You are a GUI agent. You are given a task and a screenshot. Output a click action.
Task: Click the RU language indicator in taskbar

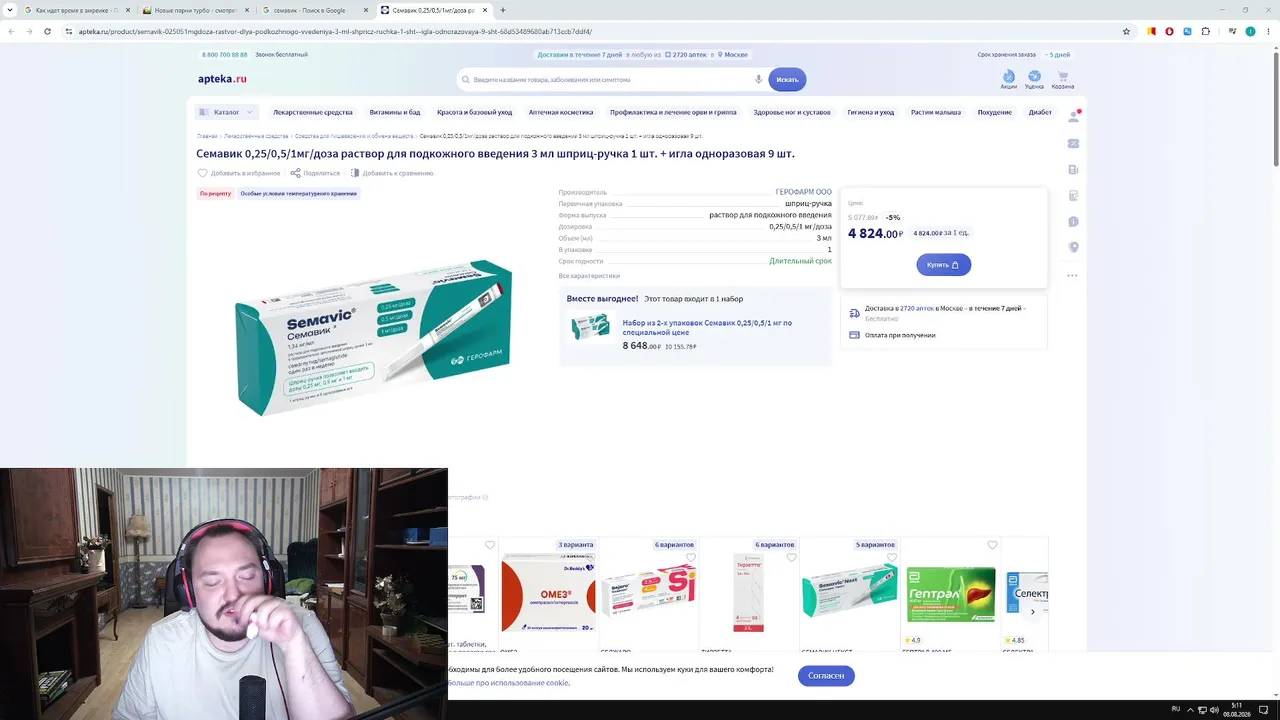pyautogui.click(x=1176, y=709)
